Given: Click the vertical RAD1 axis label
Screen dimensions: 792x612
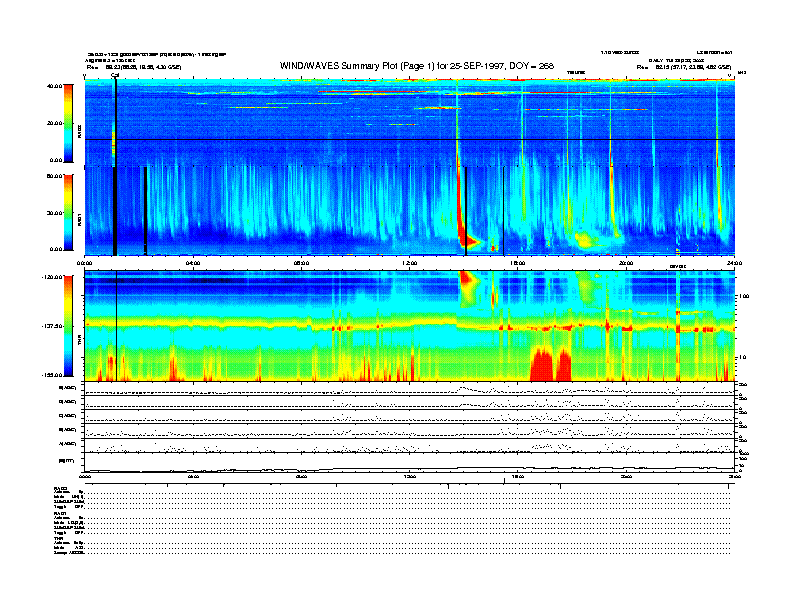Looking at the screenshot, I should [x=79, y=219].
